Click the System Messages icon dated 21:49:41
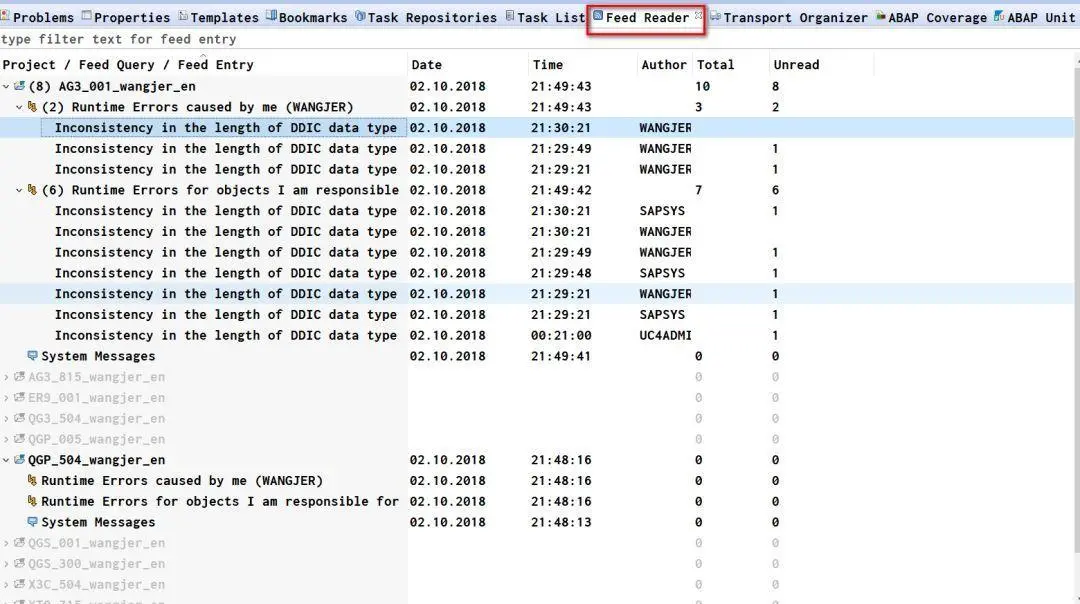1080x604 pixels. tap(32, 355)
